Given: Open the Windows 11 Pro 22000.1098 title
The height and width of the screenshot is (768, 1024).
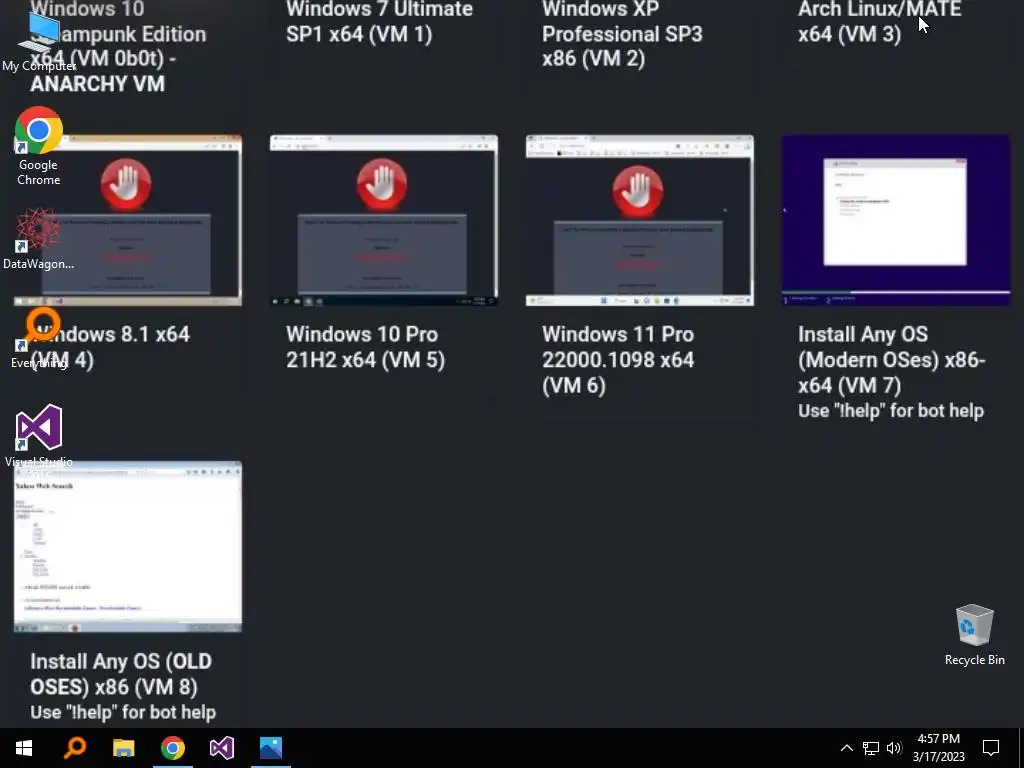Looking at the screenshot, I should pos(618,360).
